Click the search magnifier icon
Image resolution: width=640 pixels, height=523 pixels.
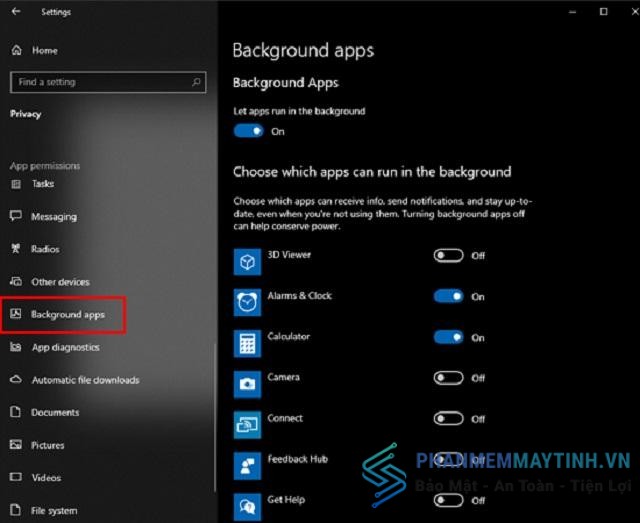point(196,82)
